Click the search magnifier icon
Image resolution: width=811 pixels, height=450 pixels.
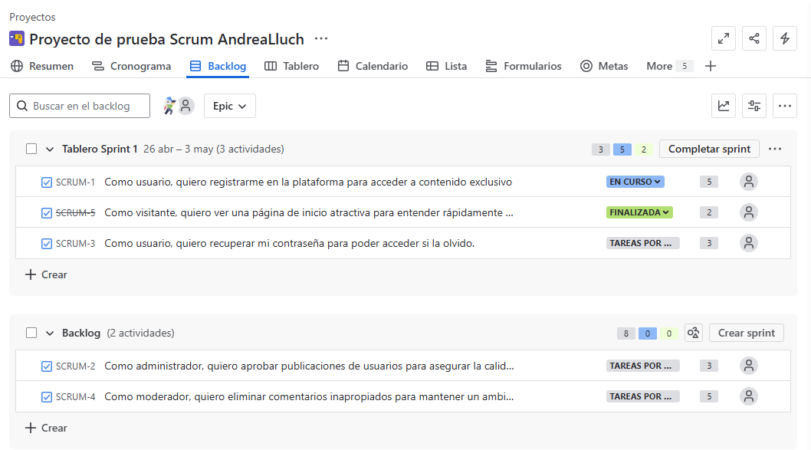pos(22,106)
